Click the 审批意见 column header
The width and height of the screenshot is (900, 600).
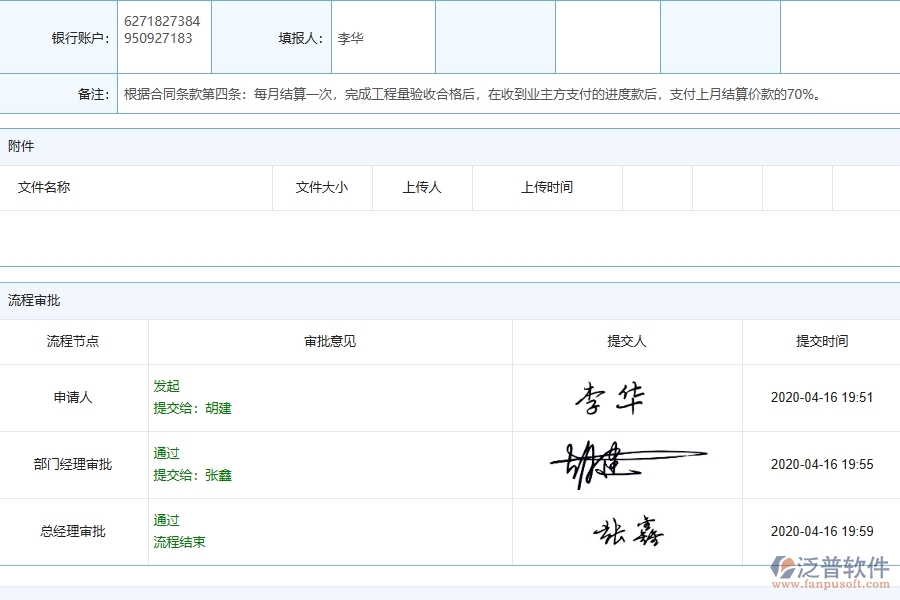(329, 341)
